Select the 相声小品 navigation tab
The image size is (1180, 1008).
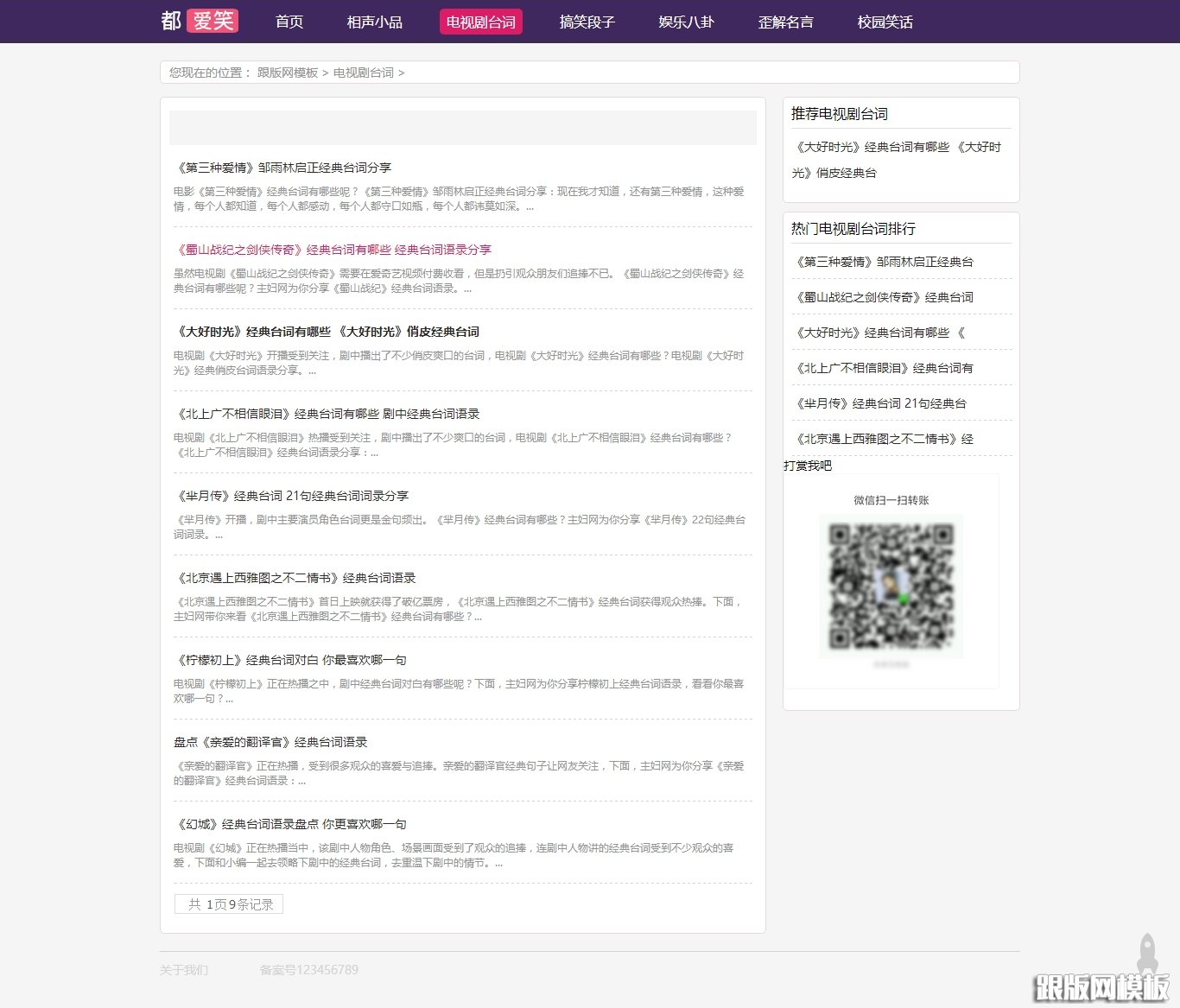pyautogui.click(x=375, y=22)
